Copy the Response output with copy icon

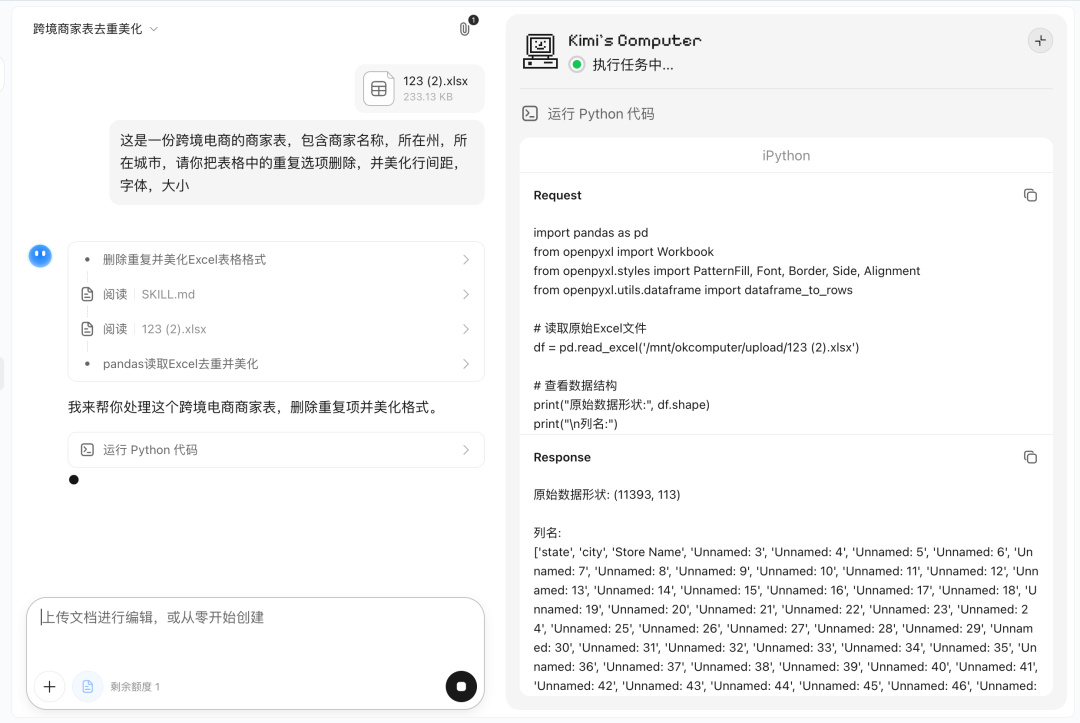[x=1030, y=457]
